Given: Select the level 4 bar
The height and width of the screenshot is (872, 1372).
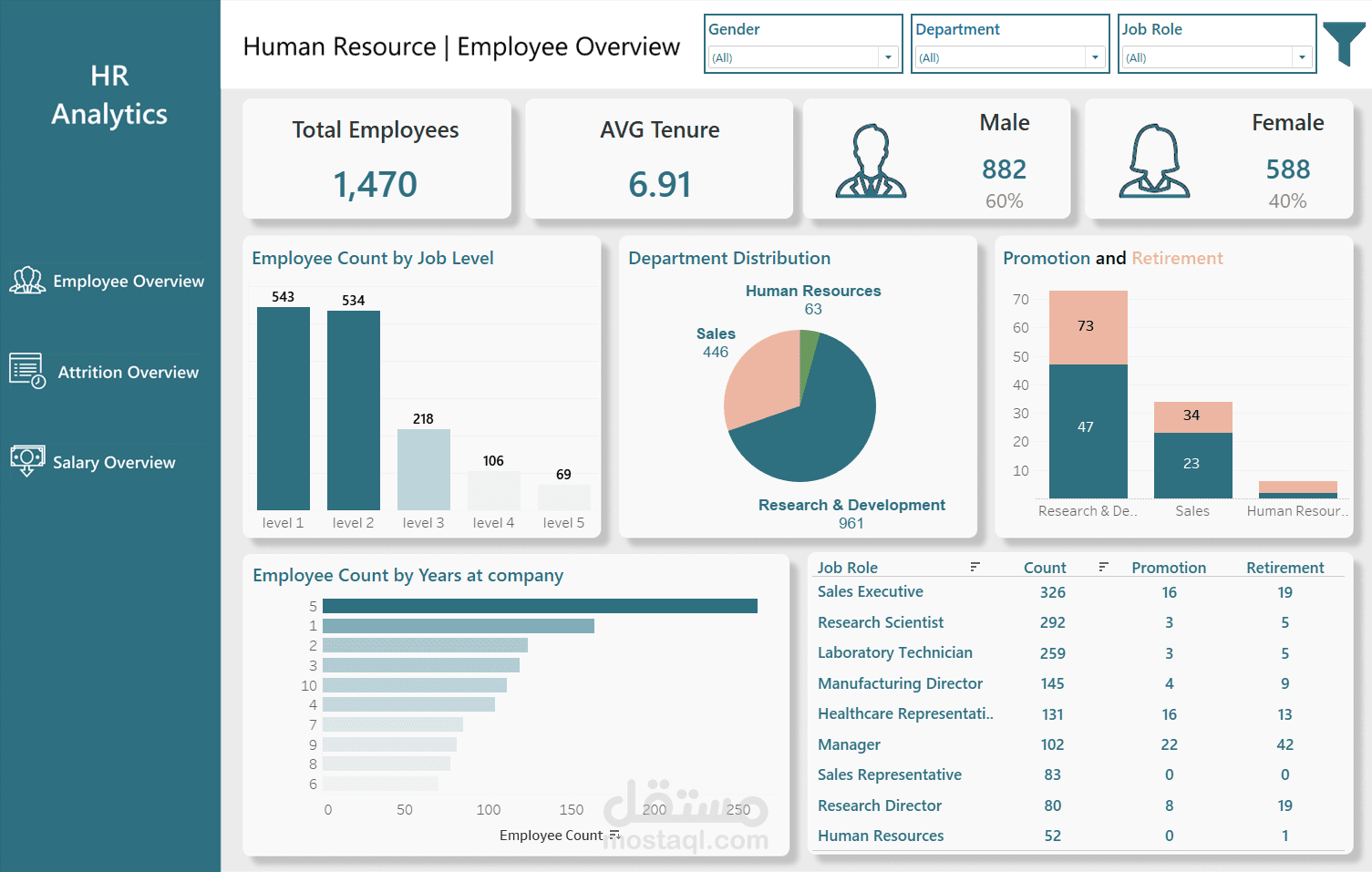Looking at the screenshot, I should [x=494, y=490].
